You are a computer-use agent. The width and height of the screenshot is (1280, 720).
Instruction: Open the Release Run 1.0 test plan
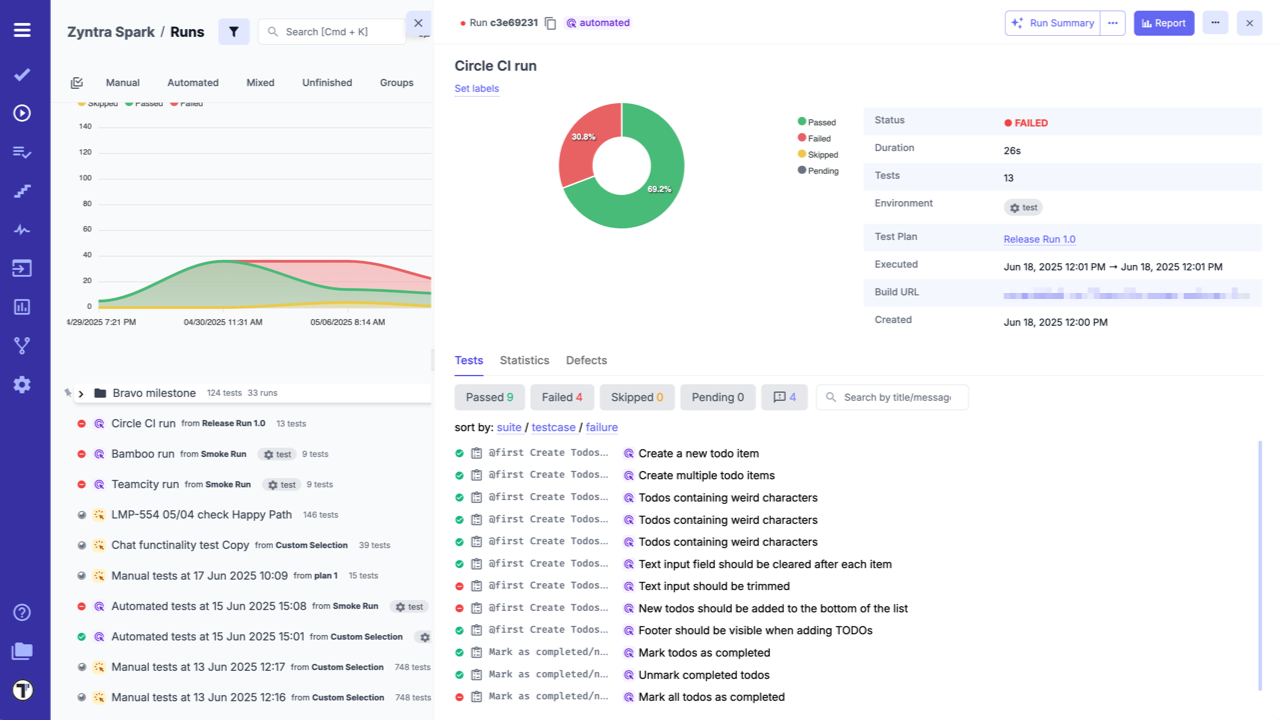point(1040,239)
